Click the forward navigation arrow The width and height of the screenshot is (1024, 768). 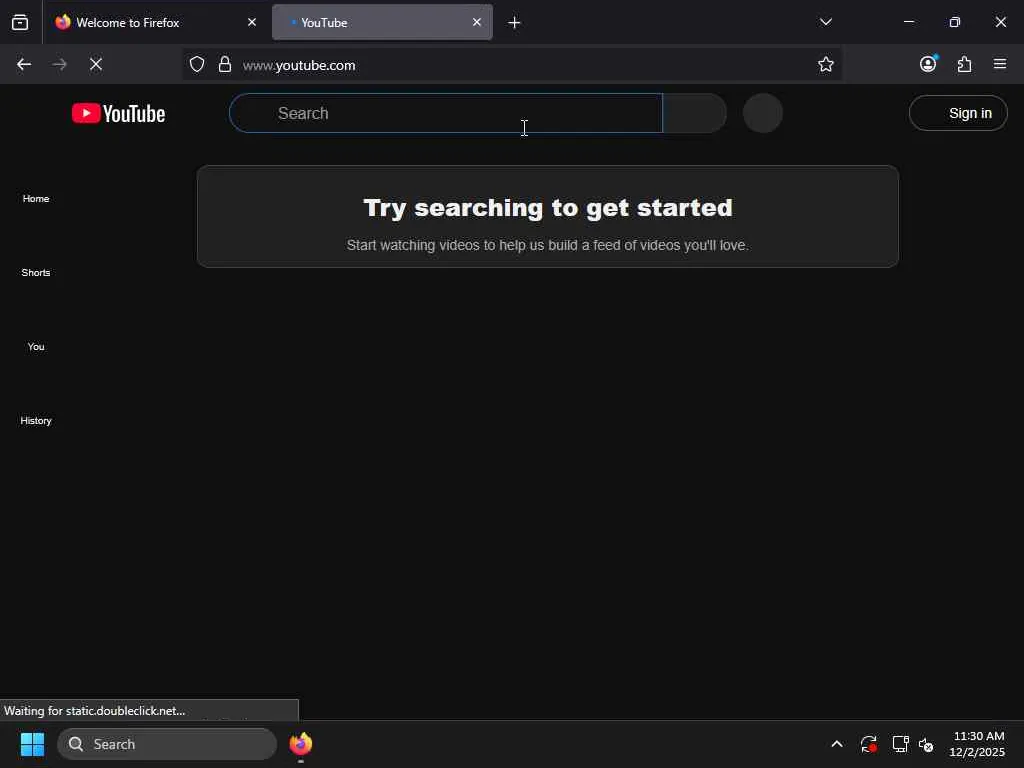coord(59,64)
